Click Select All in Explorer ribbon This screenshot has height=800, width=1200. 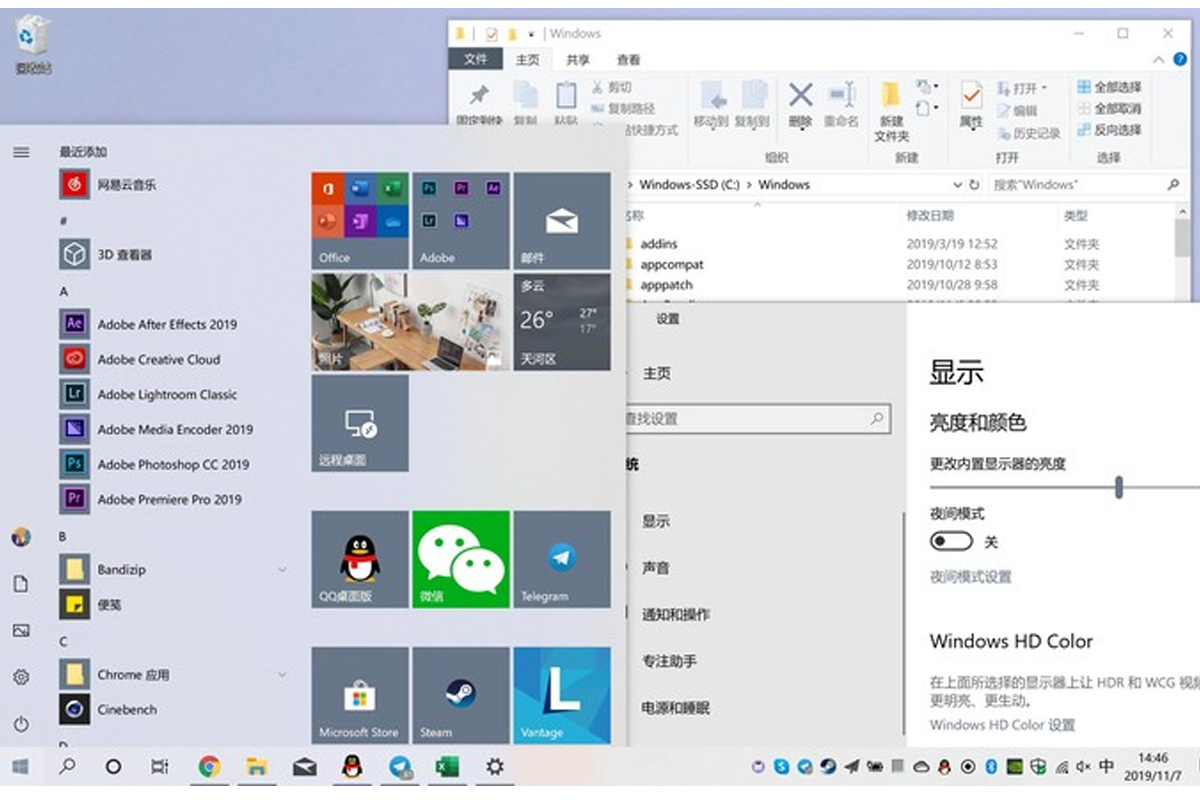[1109, 87]
